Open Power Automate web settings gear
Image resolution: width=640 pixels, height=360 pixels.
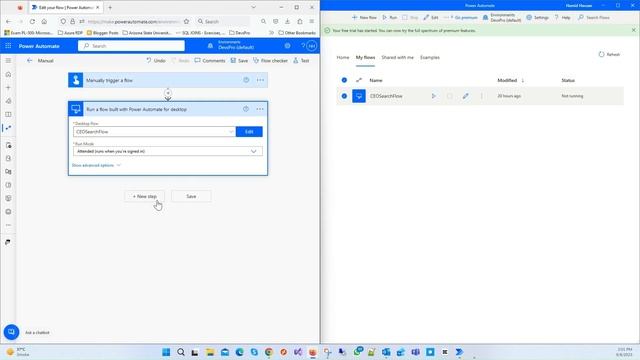tap(288, 46)
